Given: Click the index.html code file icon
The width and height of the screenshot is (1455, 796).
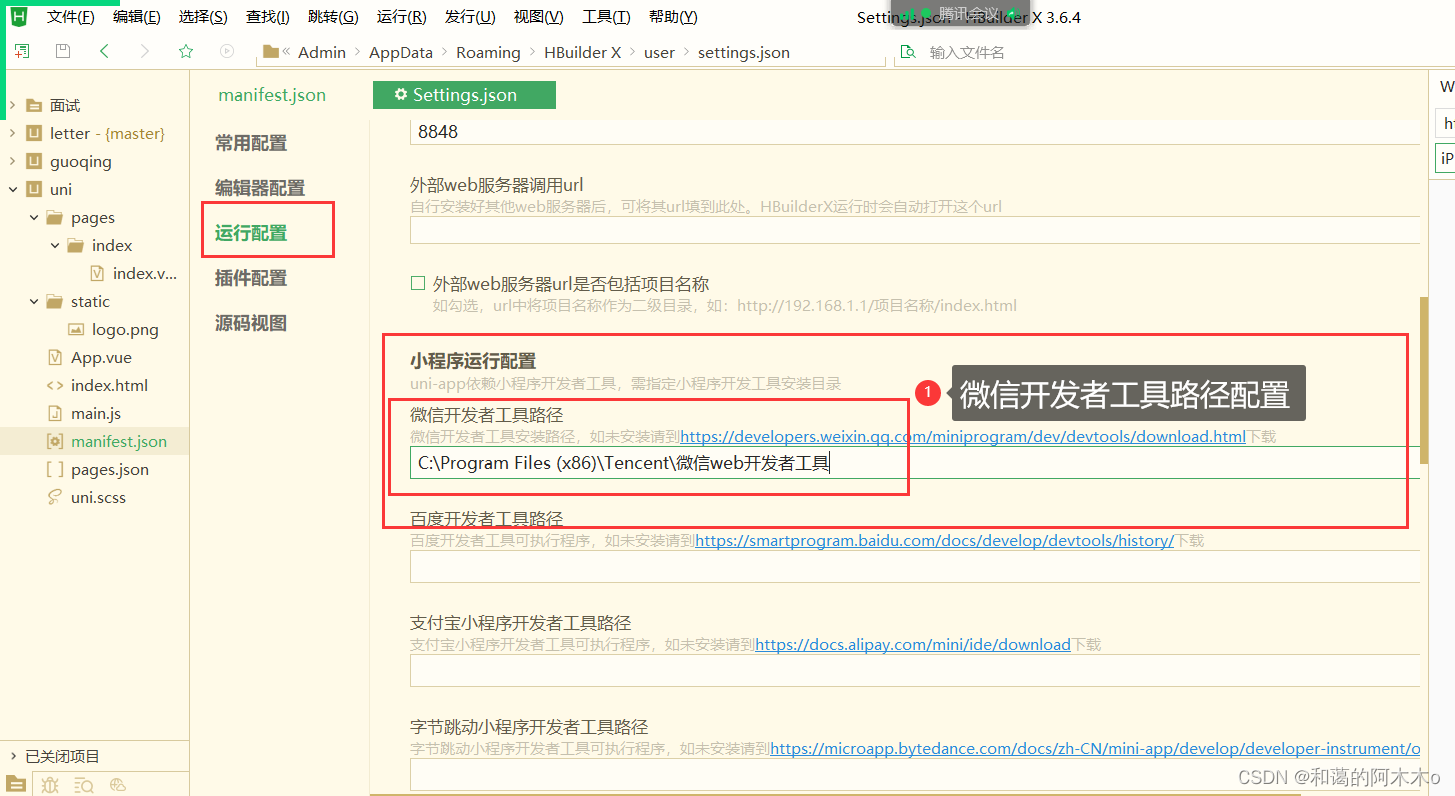Looking at the screenshot, I should pyautogui.click(x=55, y=385).
